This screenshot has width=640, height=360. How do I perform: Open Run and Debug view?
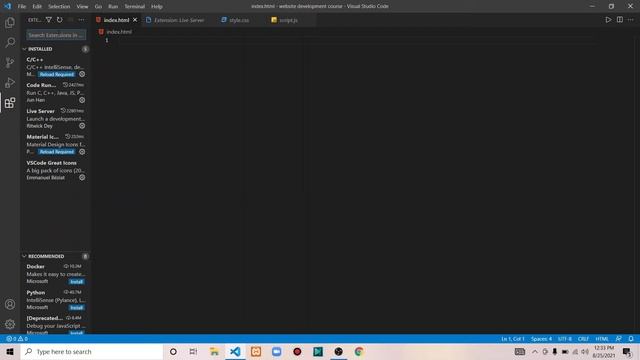tap(10, 82)
